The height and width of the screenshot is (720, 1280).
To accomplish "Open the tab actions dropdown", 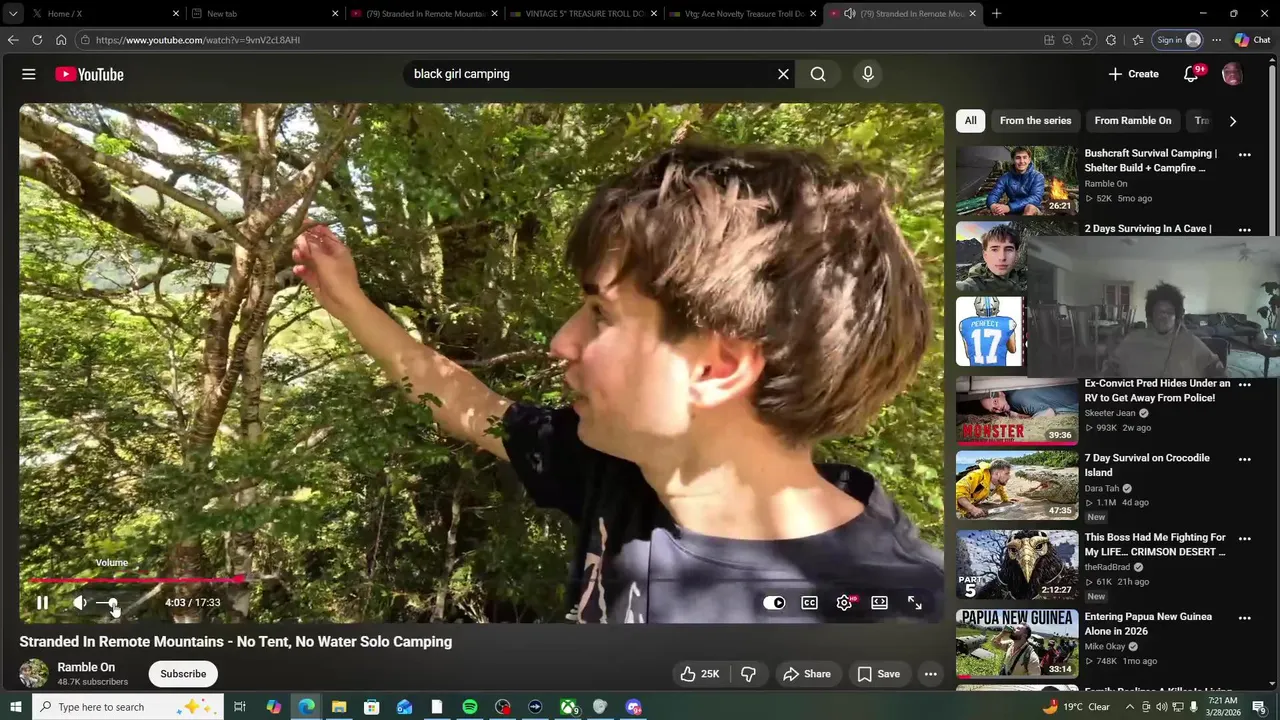I will (13, 14).
